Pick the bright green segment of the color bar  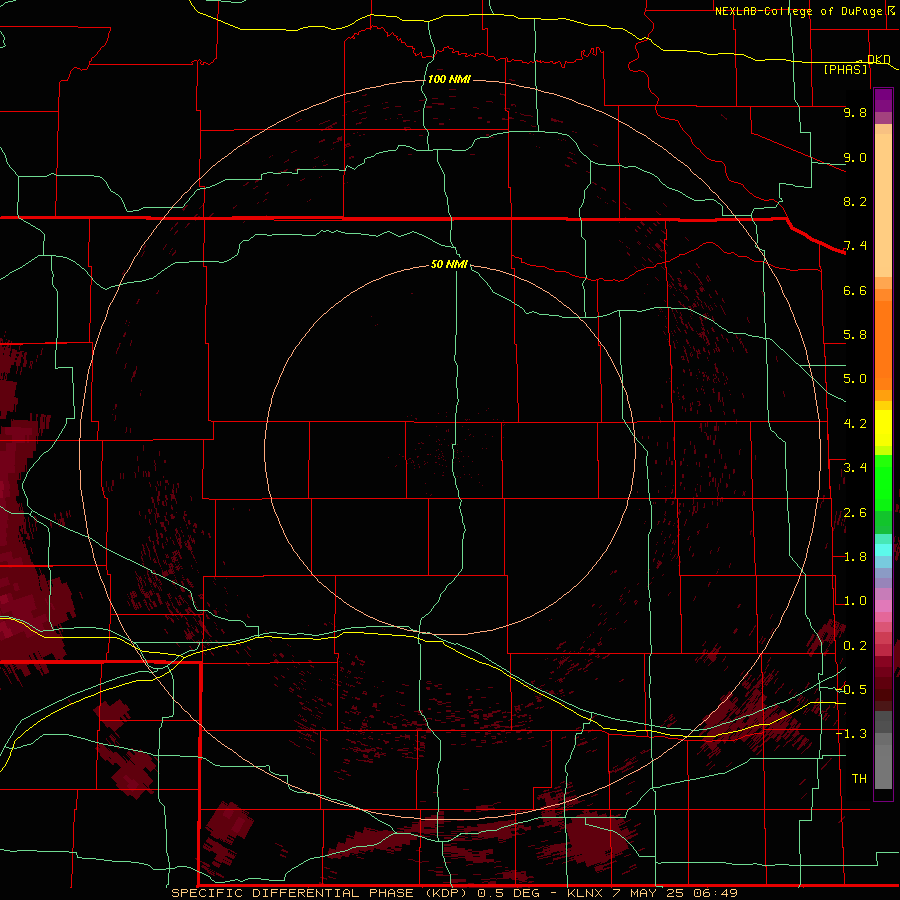coord(883,483)
